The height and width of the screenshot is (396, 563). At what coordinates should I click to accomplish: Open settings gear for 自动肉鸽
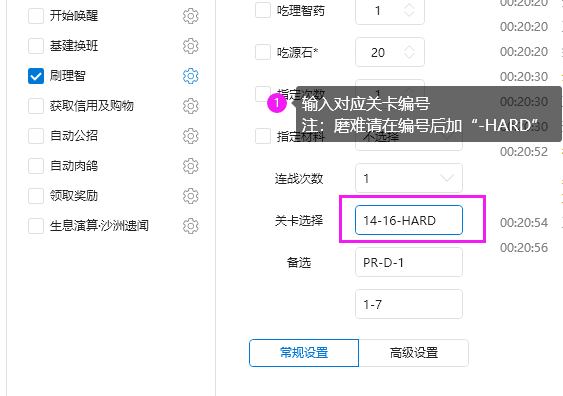[x=190, y=166]
